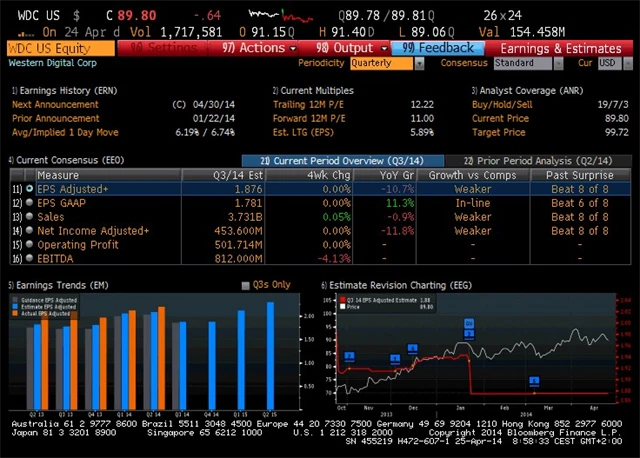Open the Actions menu
640x458 pixels.
[260, 47]
